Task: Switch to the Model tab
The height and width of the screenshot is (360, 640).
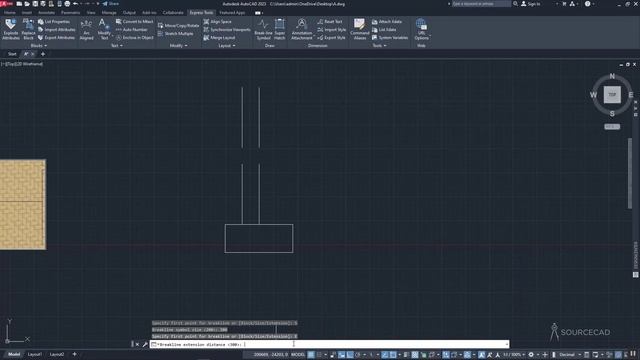Action: (x=14, y=354)
